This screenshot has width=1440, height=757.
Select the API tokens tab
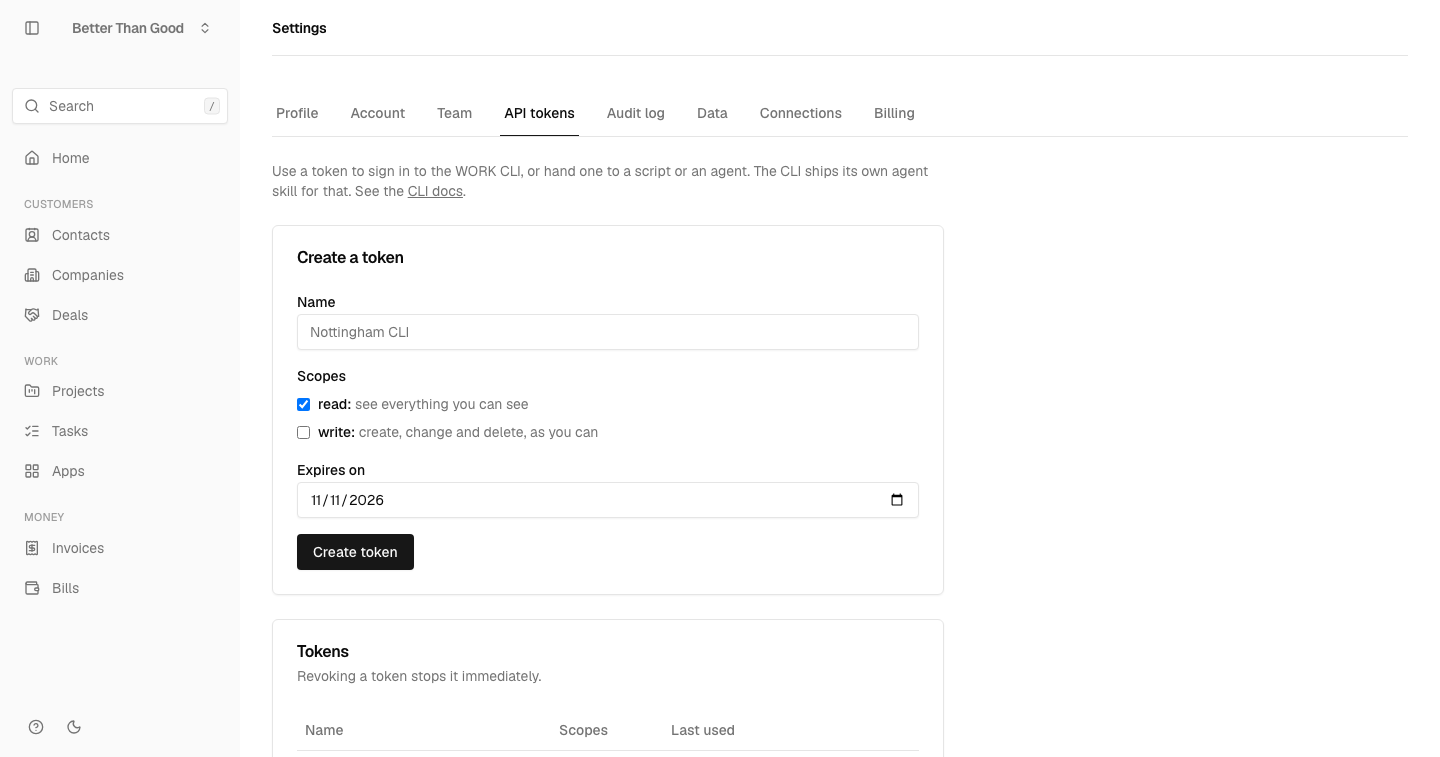click(540, 113)
